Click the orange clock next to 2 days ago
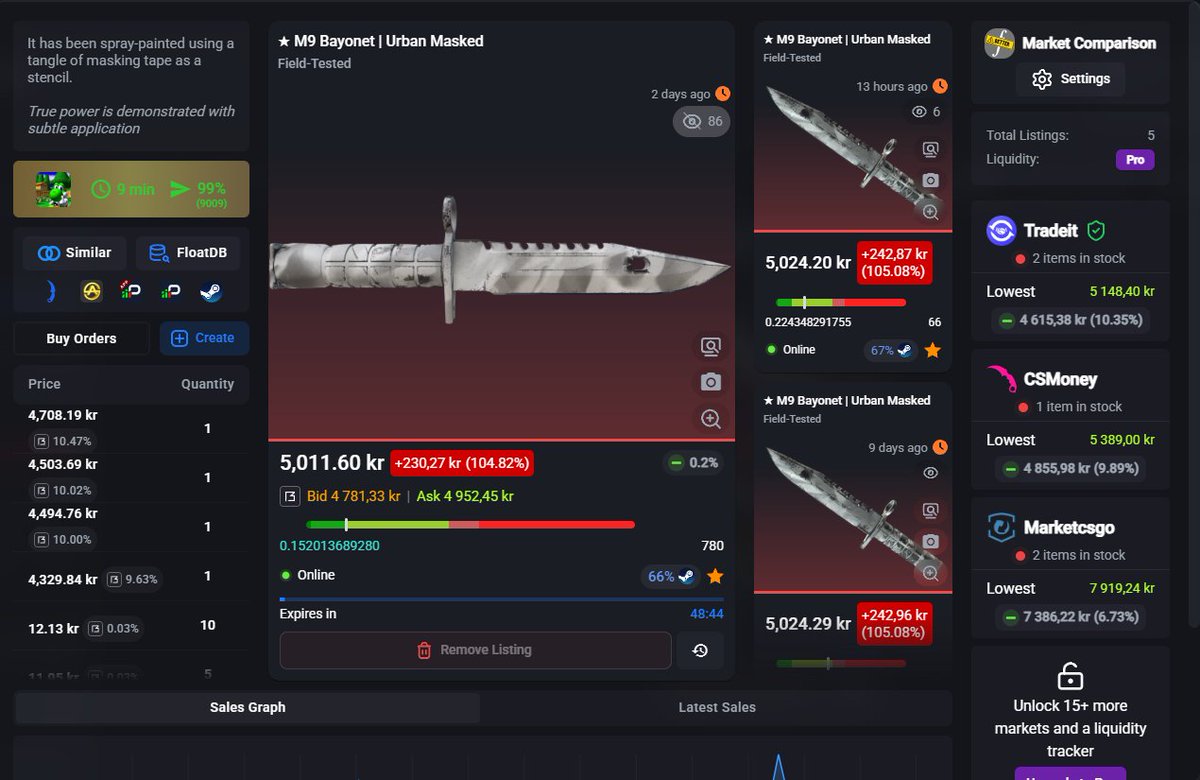1200x780 pixels. 723,93
